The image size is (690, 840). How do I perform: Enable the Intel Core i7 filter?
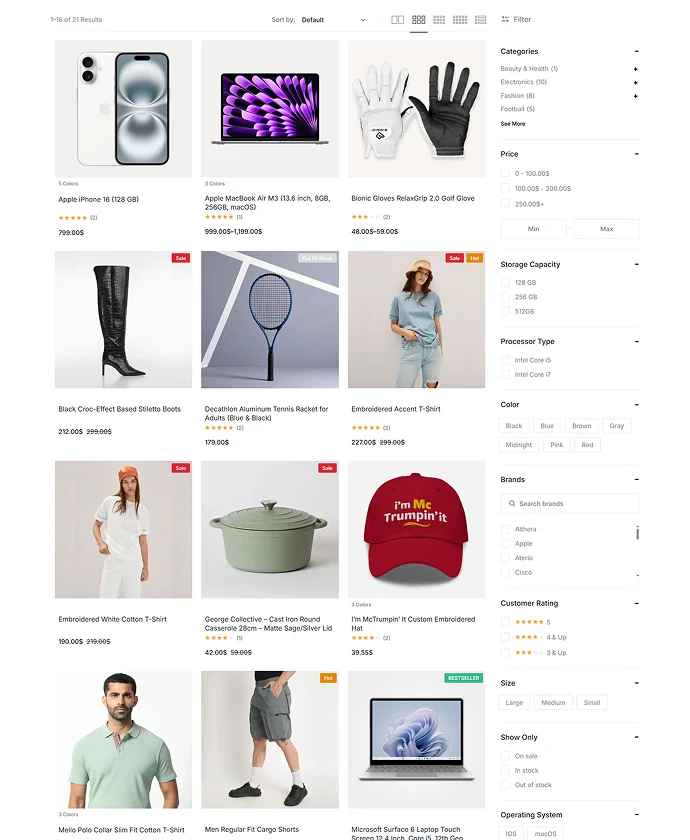coord(505,374)
